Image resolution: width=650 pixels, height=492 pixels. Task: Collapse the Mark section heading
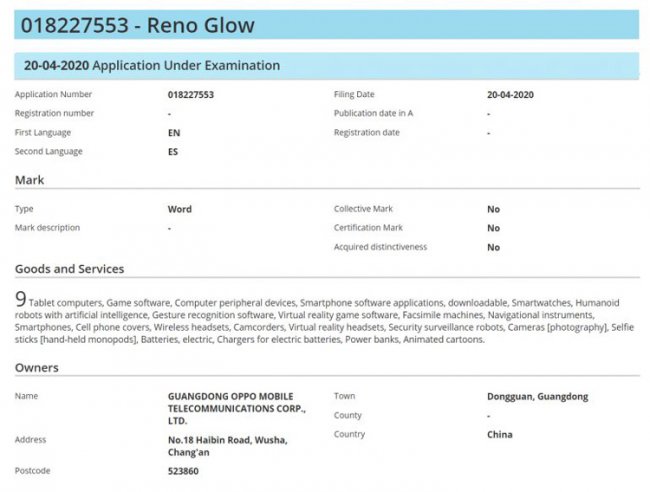point(30,180)
